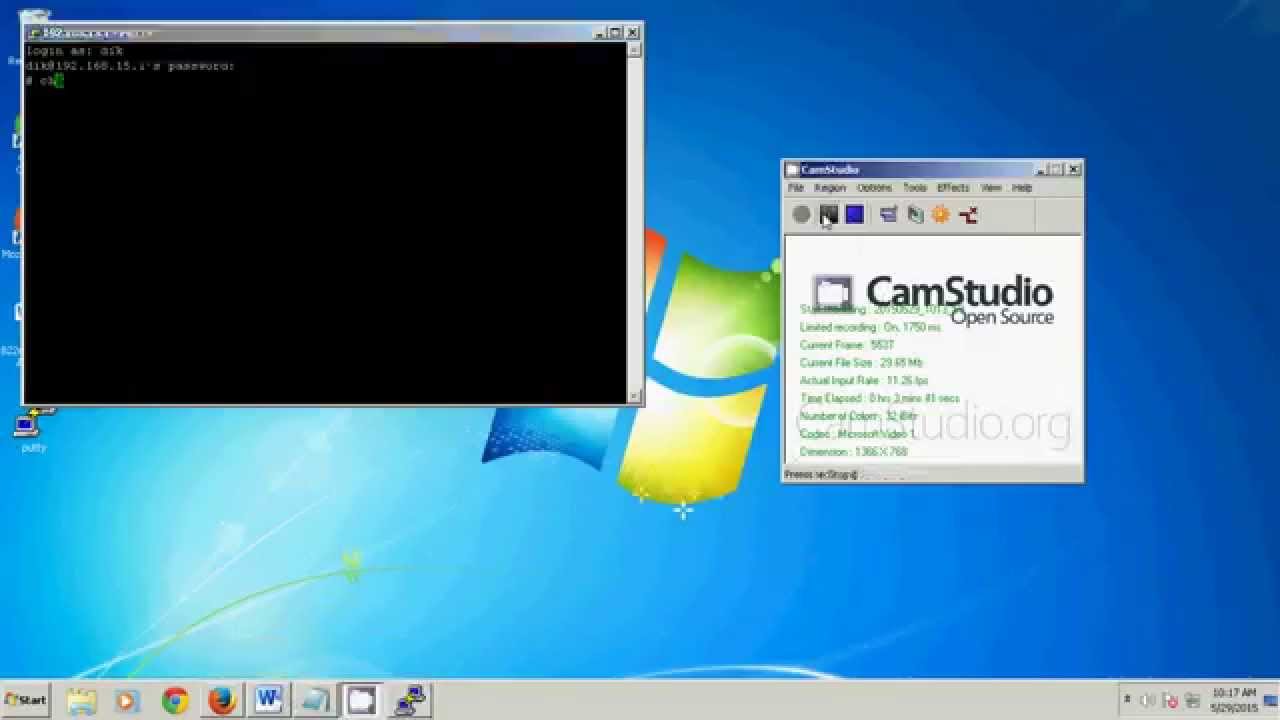Maximize the PuTTY window

(x=615, y=33)
